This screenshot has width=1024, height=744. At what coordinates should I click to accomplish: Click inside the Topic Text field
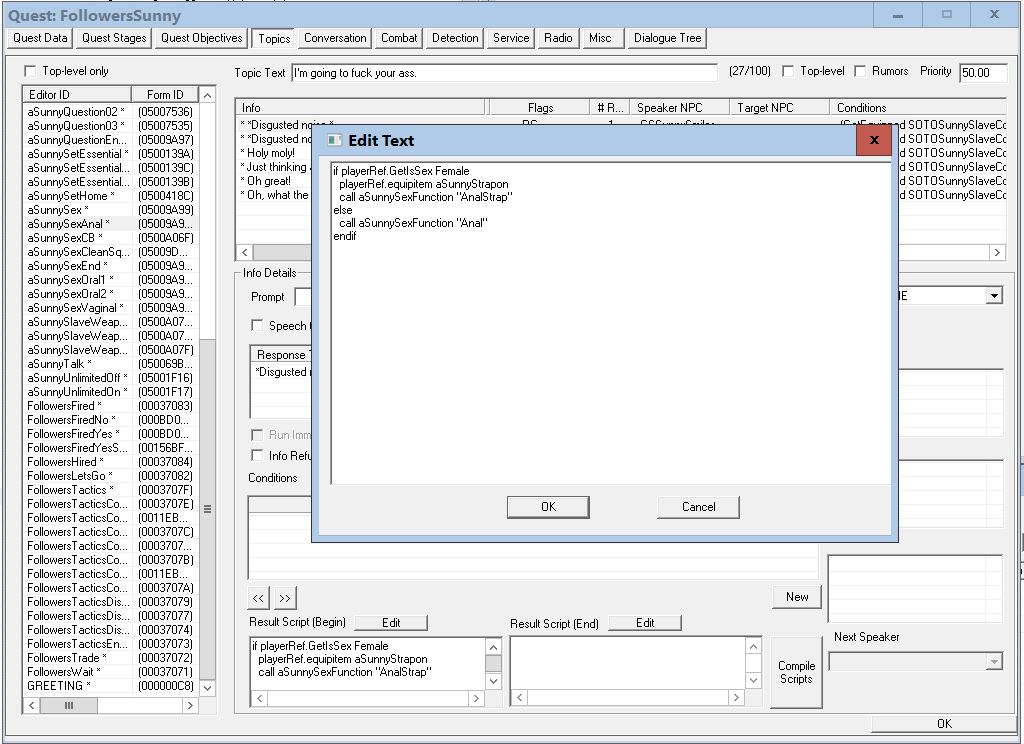tap(504, 73)
